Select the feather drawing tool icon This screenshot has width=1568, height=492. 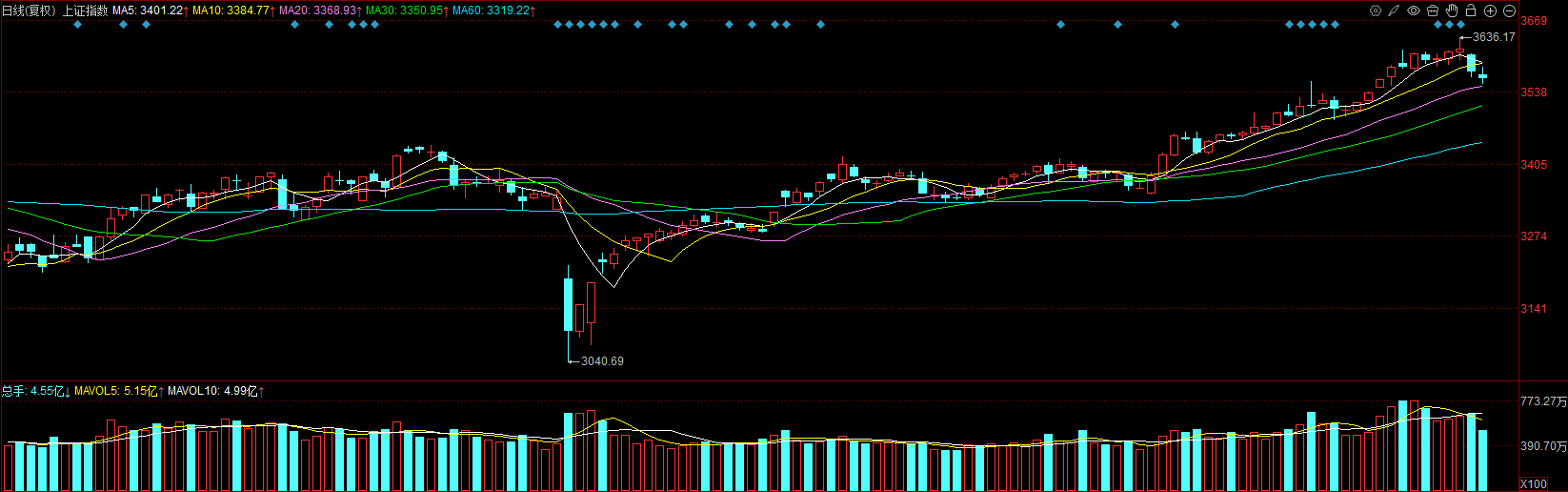(x=1395, y=10)
